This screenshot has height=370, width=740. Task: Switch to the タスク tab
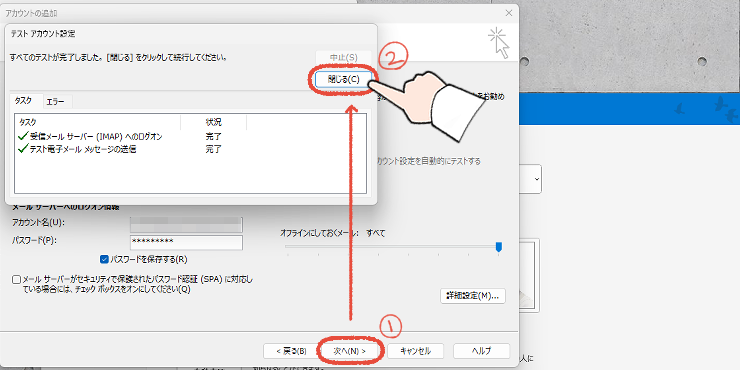click(x=24, y=101)
